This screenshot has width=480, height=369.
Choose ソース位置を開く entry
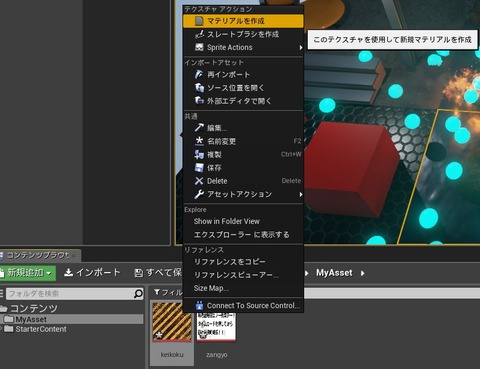(243, 88)
